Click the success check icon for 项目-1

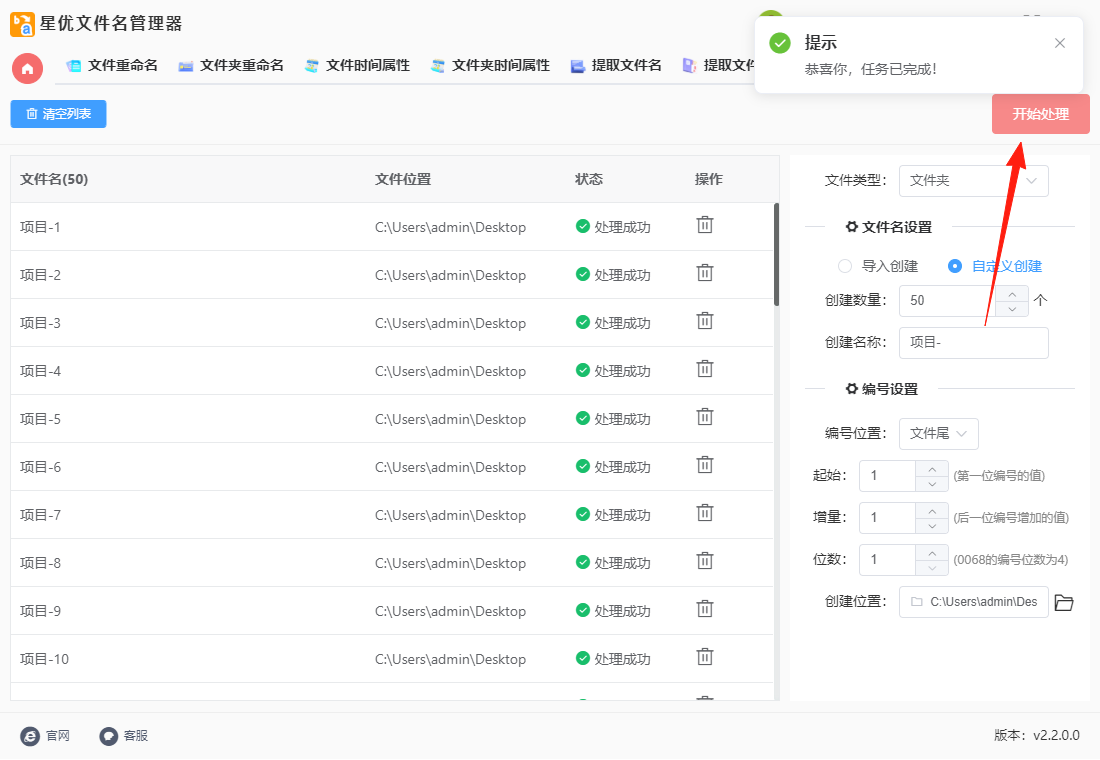[582, 226]
